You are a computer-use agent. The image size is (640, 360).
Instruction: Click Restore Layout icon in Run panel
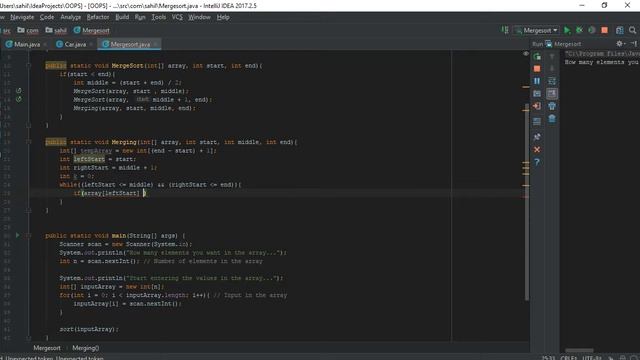click(x=537, y=121)
